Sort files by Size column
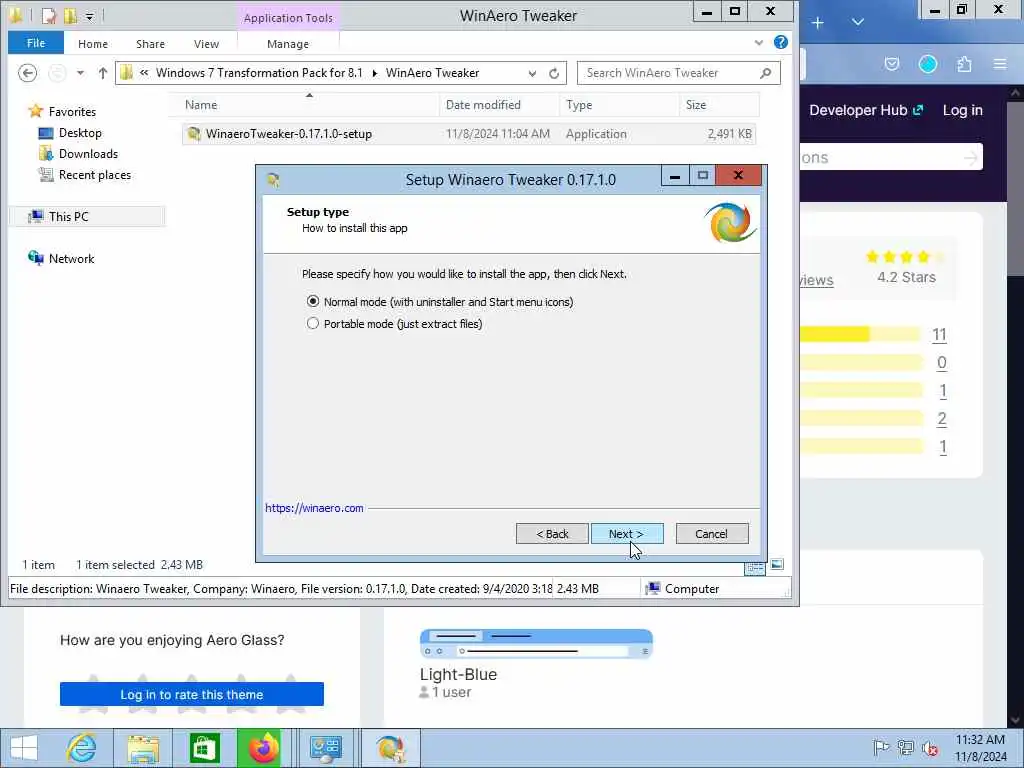The width and height of the screenshot is (1024, 768). click(719, 104)
